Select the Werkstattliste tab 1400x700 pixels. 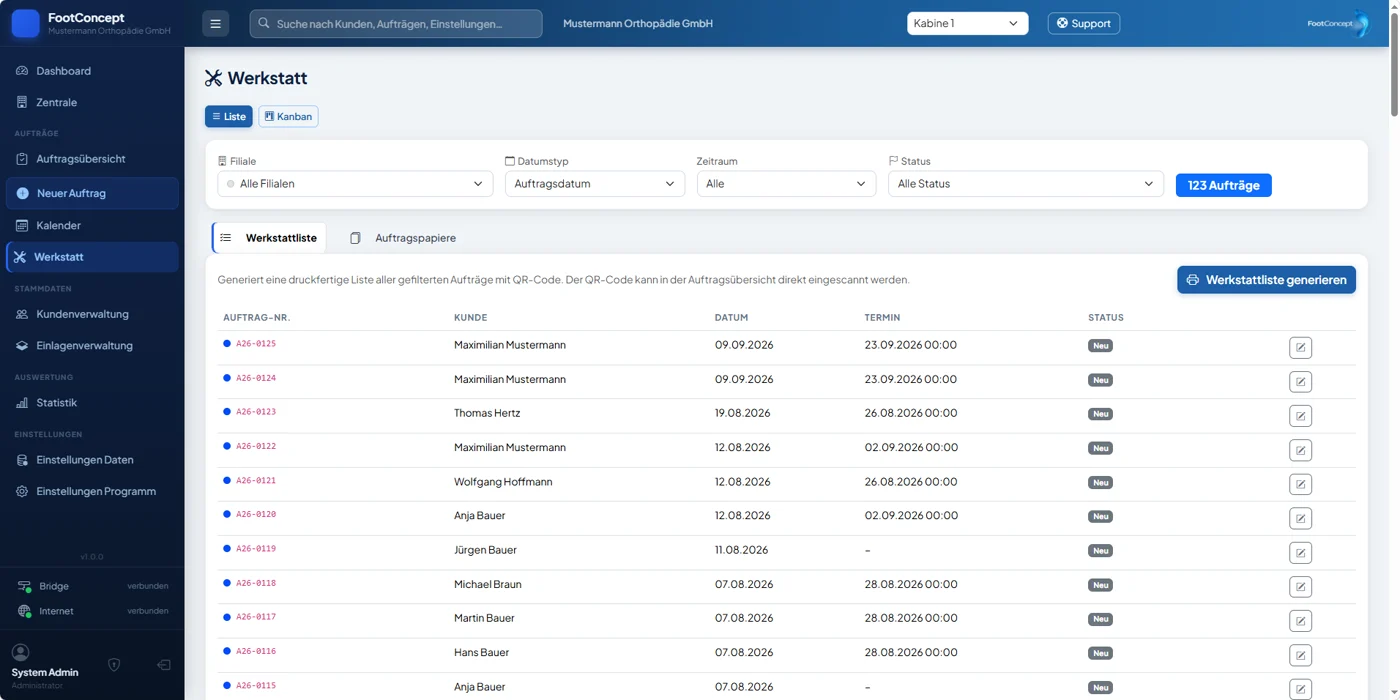pos(269,238)
